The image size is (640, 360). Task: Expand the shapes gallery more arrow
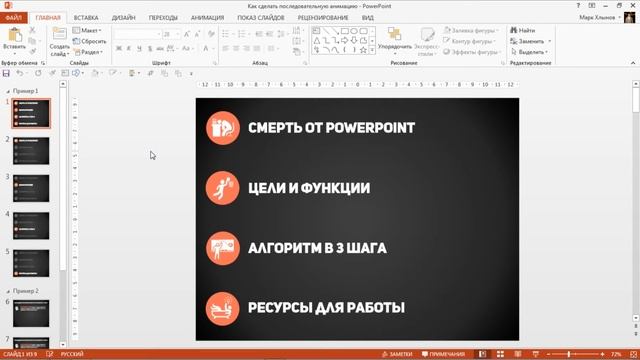coord(372,50)
